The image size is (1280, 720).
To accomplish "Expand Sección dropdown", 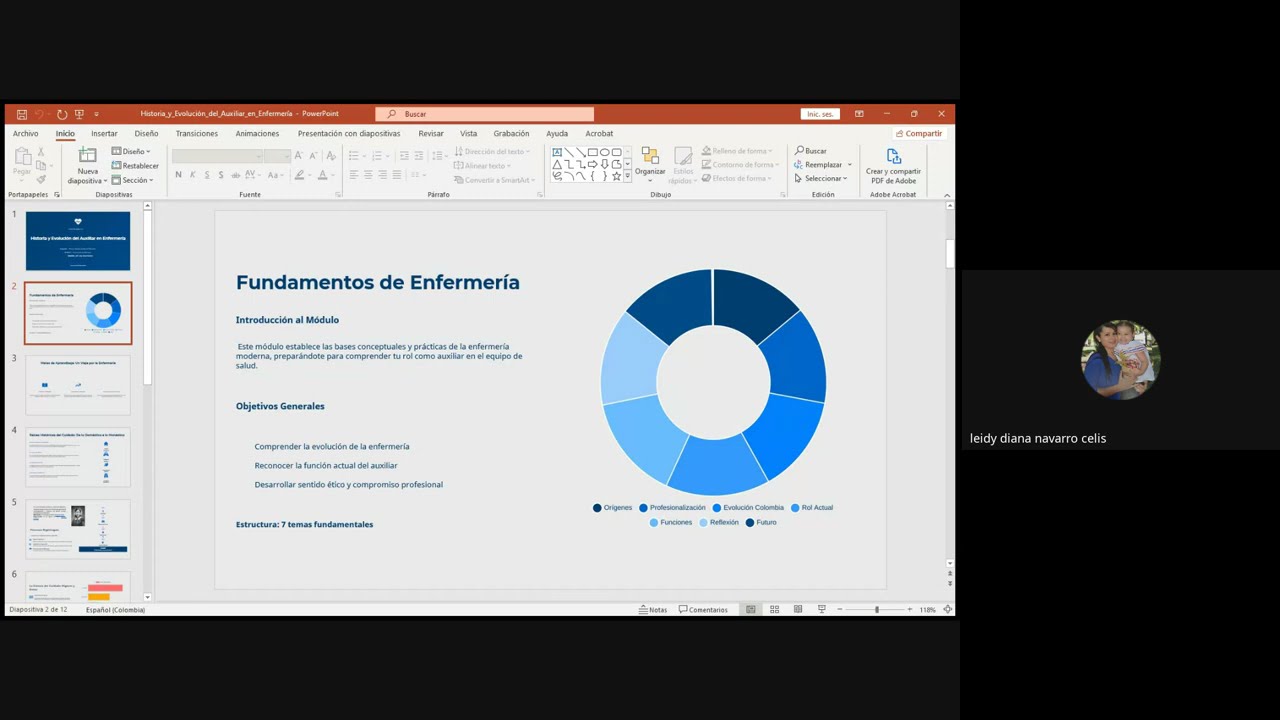I will click(x=132, y=180).
